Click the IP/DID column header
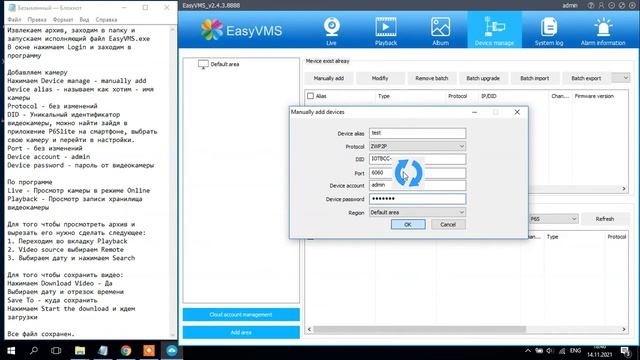Screen dimensions: 640x360 (x=489, y=96)
